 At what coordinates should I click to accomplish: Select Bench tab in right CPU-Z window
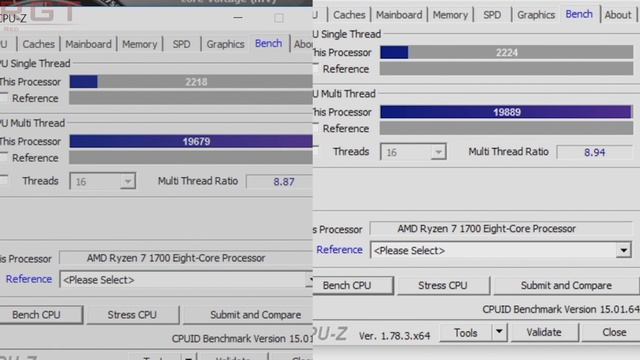579,14
